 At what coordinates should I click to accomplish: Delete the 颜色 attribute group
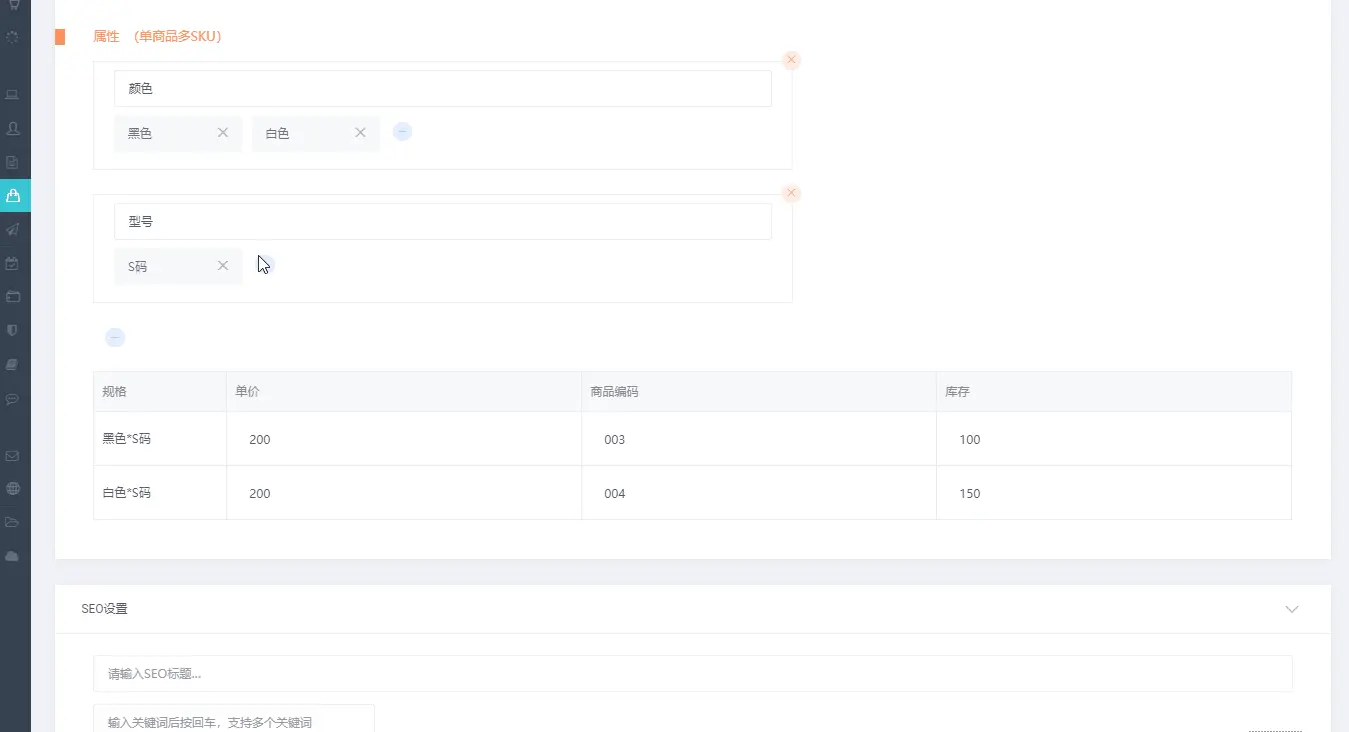[x=791, y=60]
